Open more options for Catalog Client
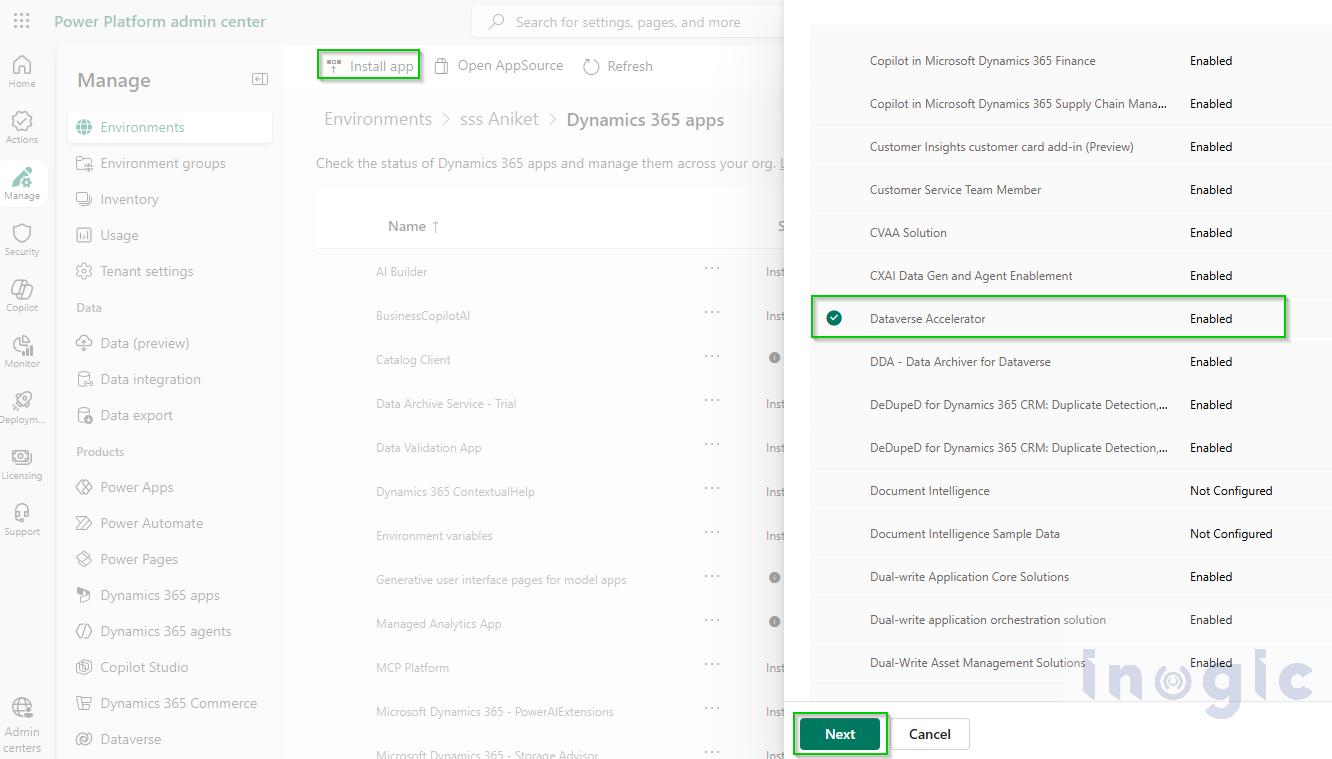This screenshot has width=1332, height=759. (x=712, y=357)
